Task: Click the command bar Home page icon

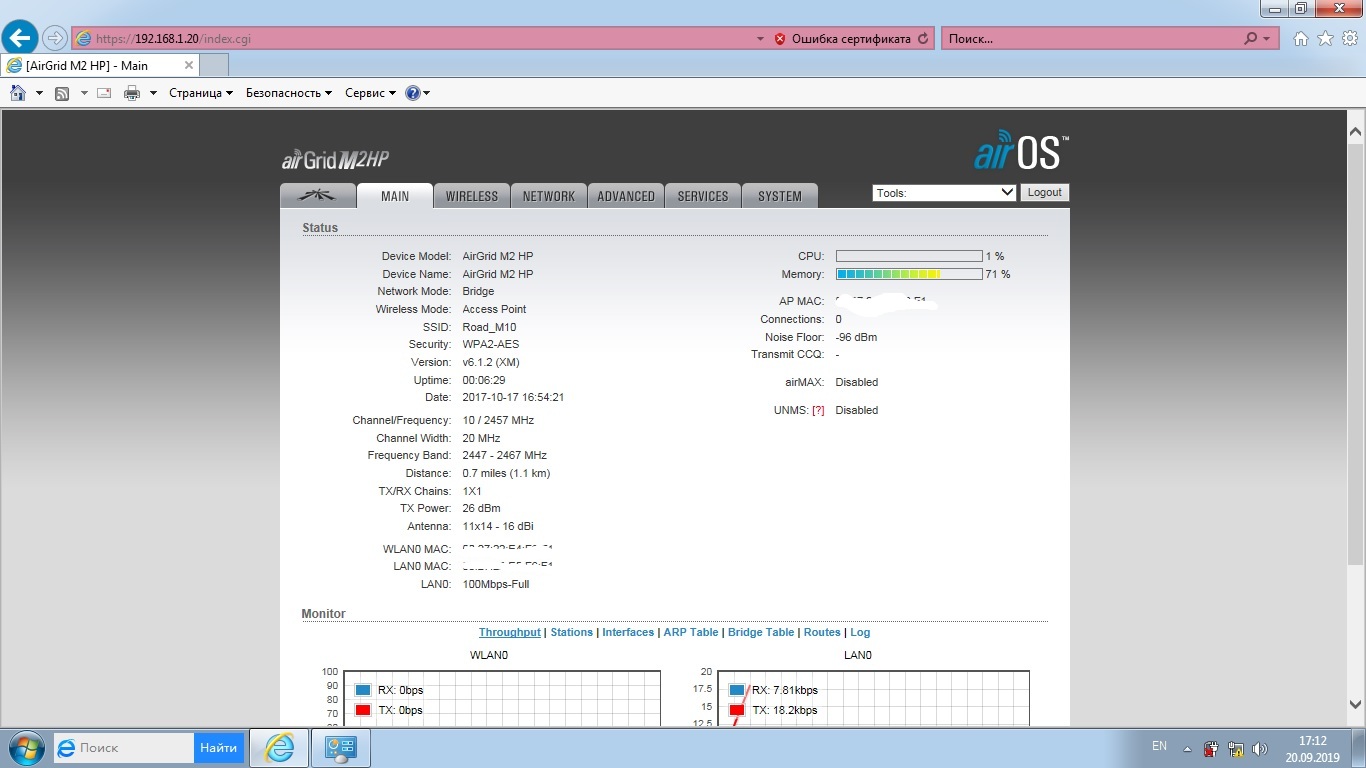Action: (17, 93)
